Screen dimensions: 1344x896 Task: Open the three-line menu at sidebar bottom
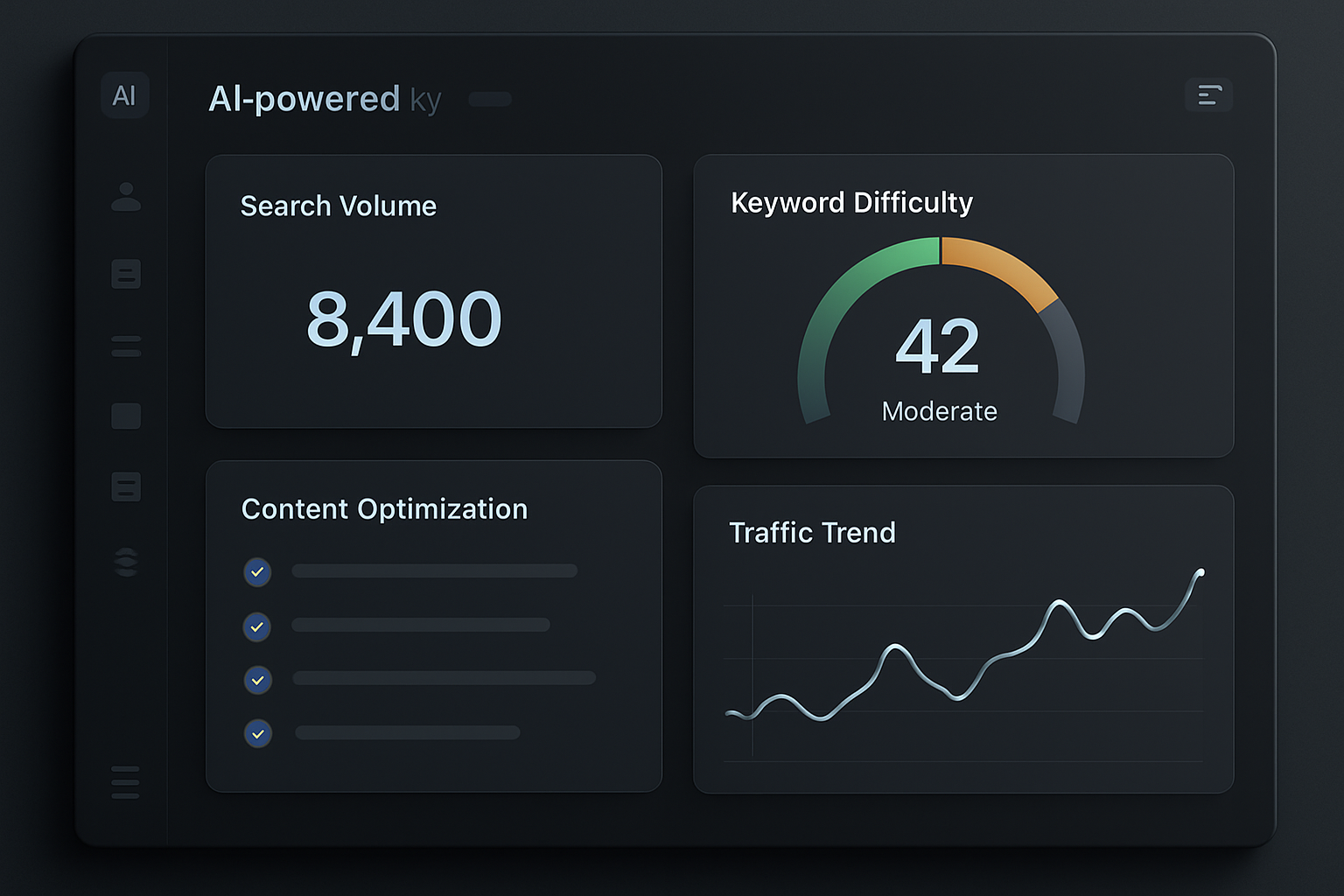click(x=125, y=782)
